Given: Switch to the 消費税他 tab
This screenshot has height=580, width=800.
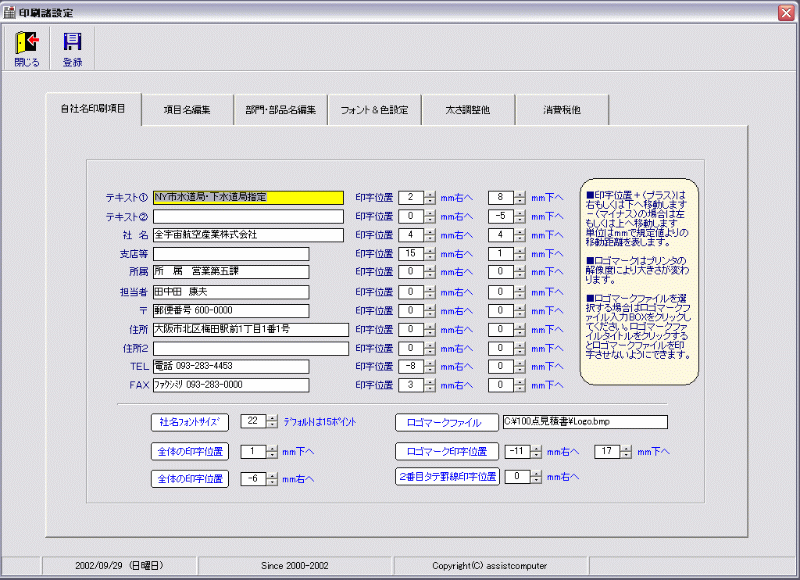Looking at the screenshot, I should (562, 110).
